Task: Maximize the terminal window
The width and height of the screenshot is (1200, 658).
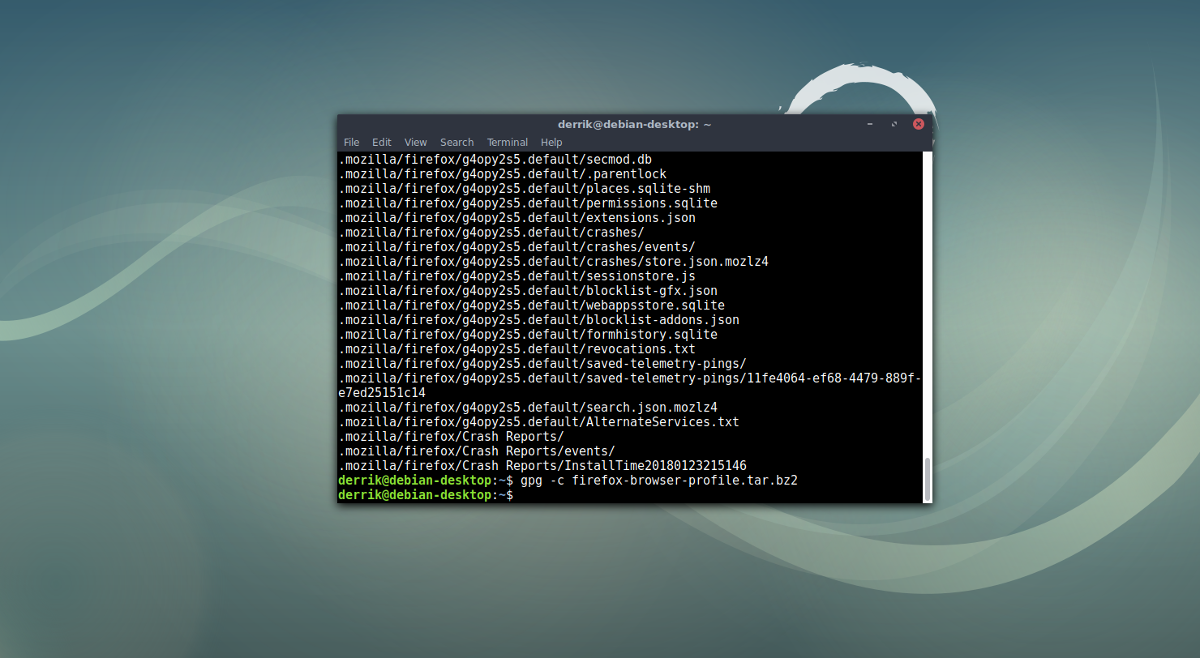Action: 894,125
